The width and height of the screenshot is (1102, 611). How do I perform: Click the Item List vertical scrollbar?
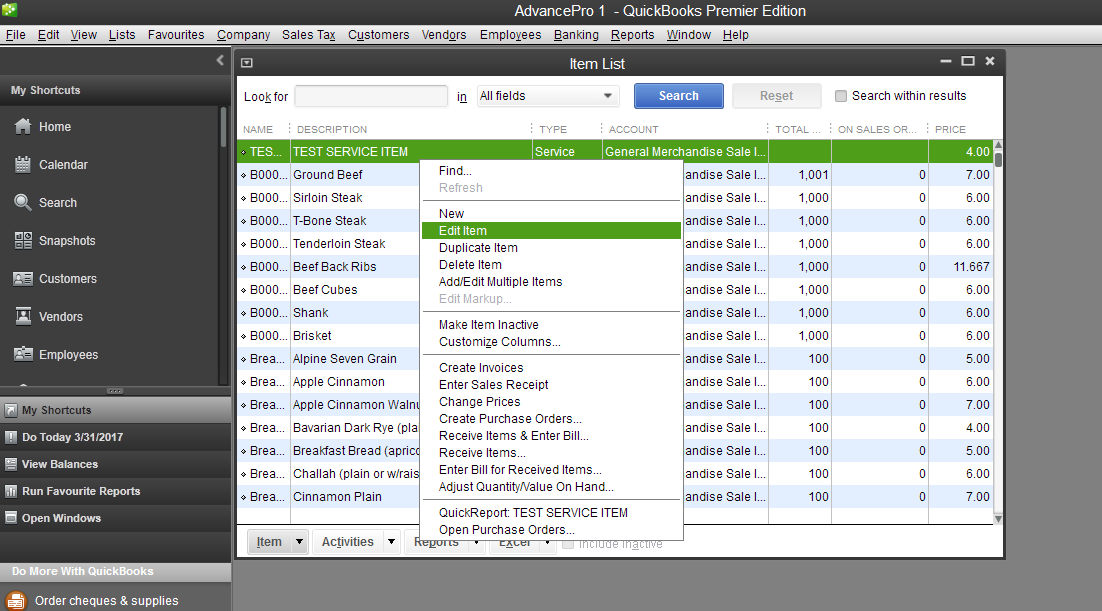click(x=998, y=330)
